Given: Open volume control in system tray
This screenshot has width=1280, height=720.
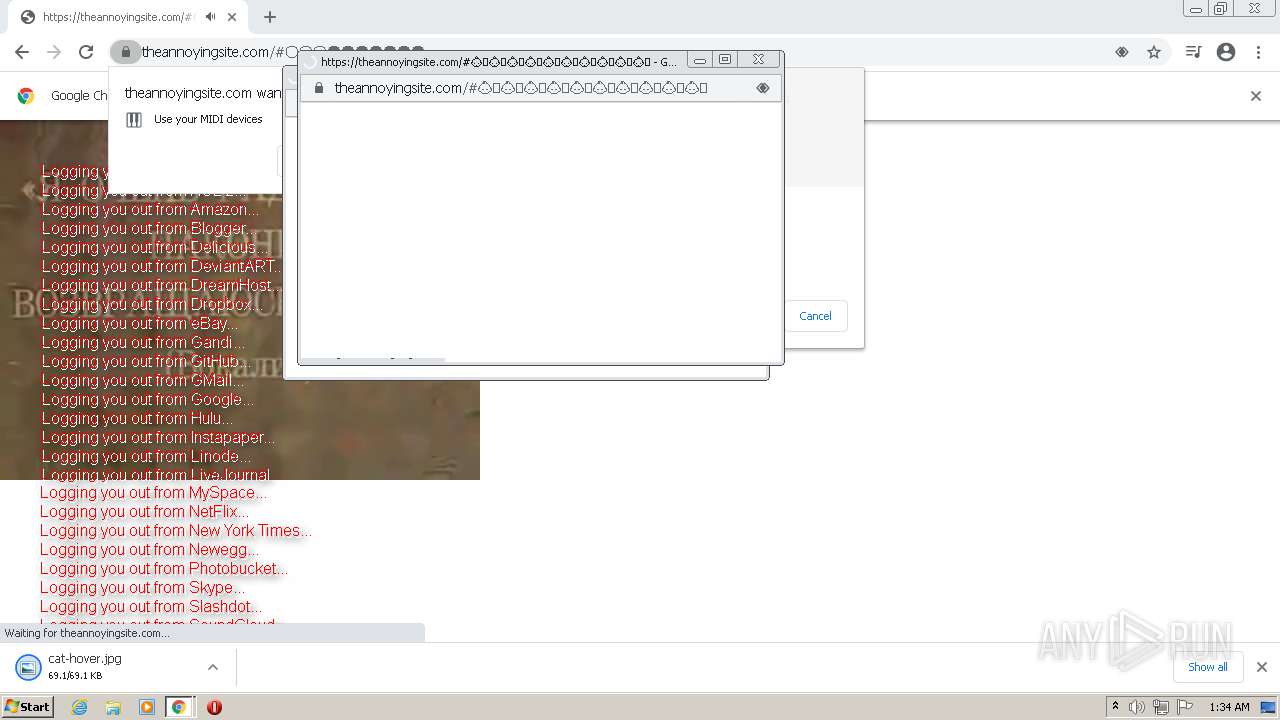Looking at the screenshot, I should coord(1137,707).
